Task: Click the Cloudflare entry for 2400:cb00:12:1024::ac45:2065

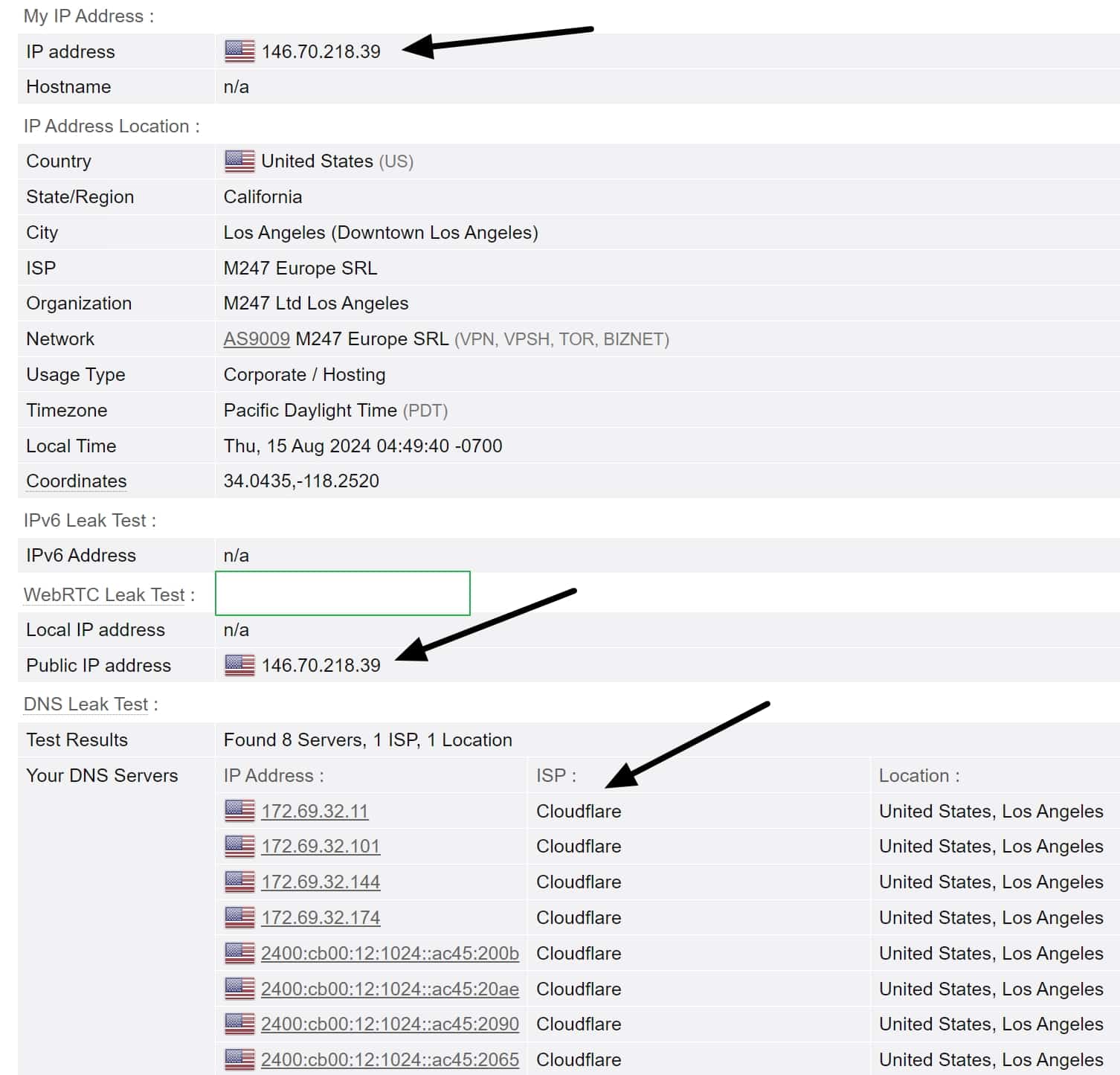Action: [579, 1059]
